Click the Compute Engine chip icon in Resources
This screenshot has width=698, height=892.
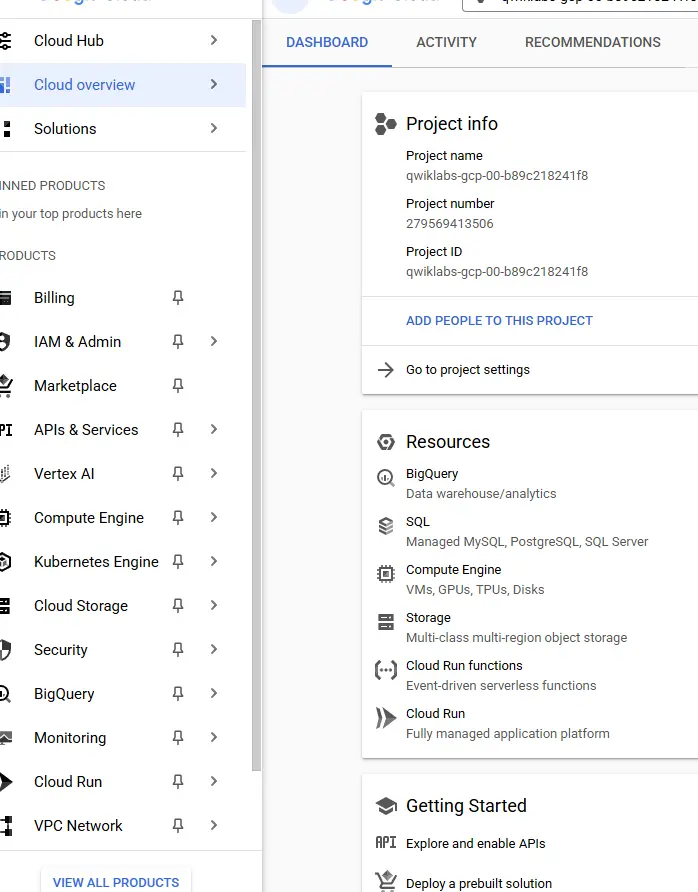[x=386, y=573]
